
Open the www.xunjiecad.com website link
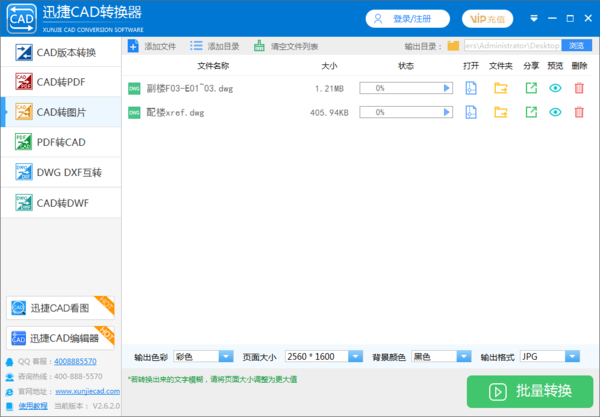coord(88,391)
